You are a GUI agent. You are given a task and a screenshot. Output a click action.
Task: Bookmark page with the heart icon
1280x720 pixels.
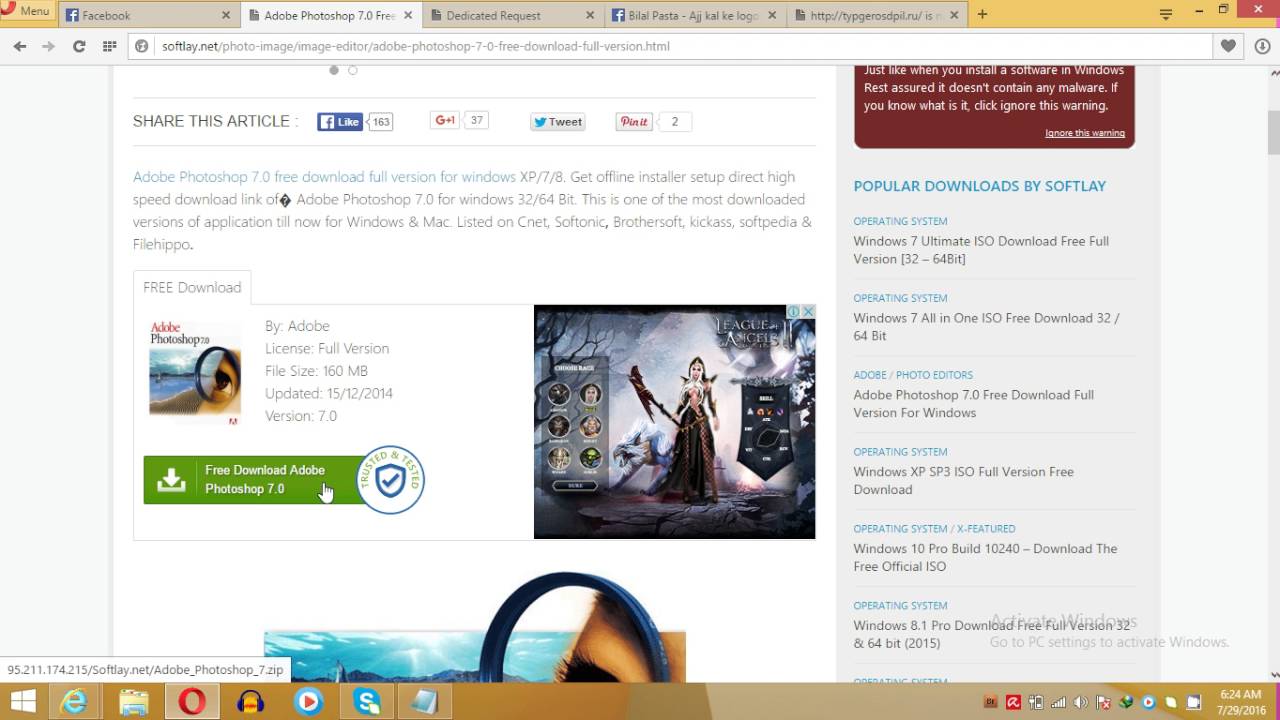(x=1228, y=46)
